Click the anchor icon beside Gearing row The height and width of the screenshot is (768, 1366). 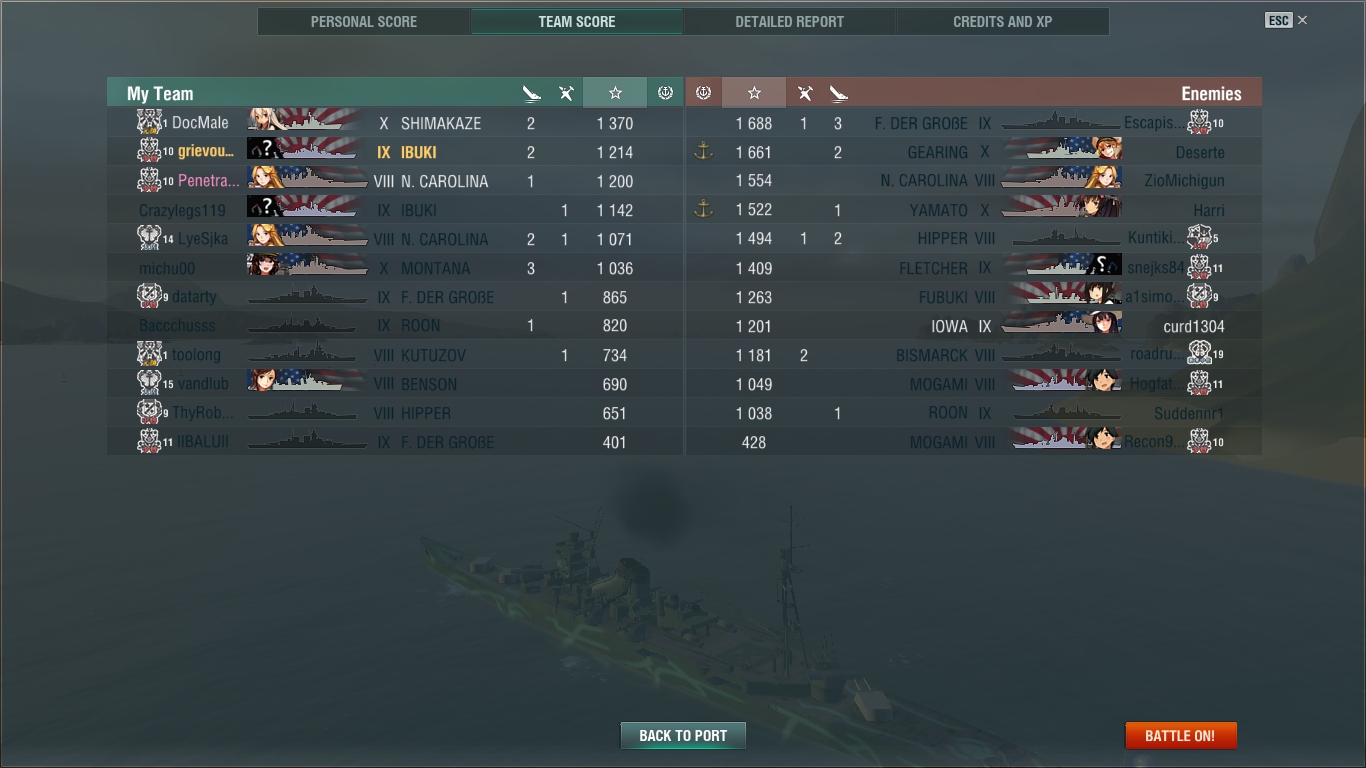coord(703,152)
